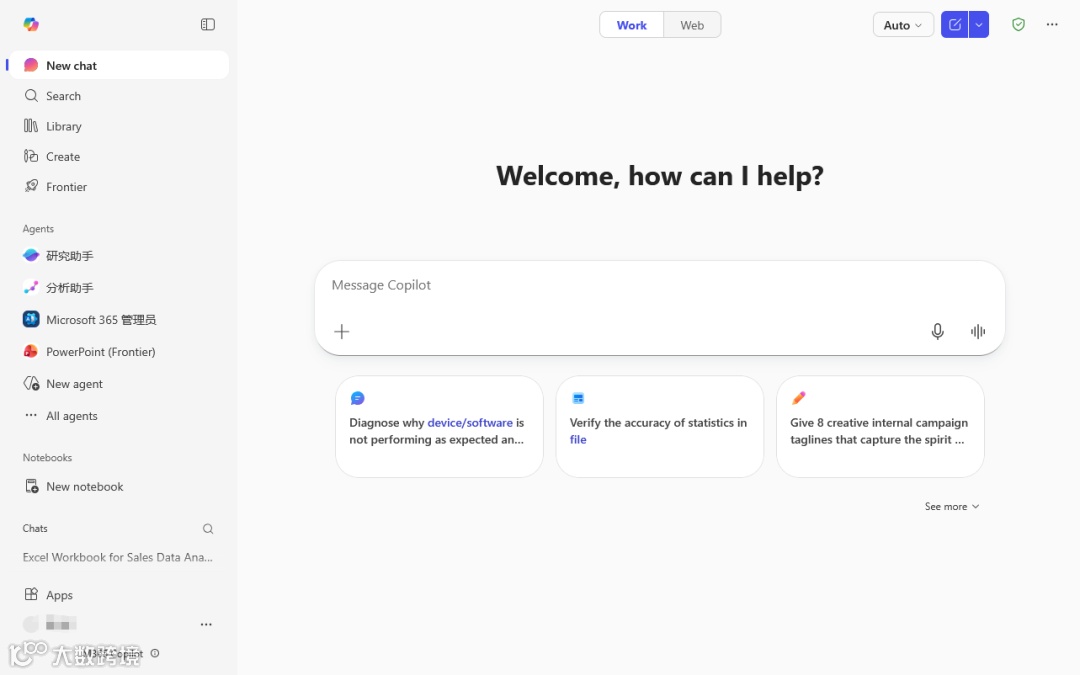Viewport: 1080px width, 675px height.
Task: Click the file link in the statistics prompt
Action: (578, 439)
